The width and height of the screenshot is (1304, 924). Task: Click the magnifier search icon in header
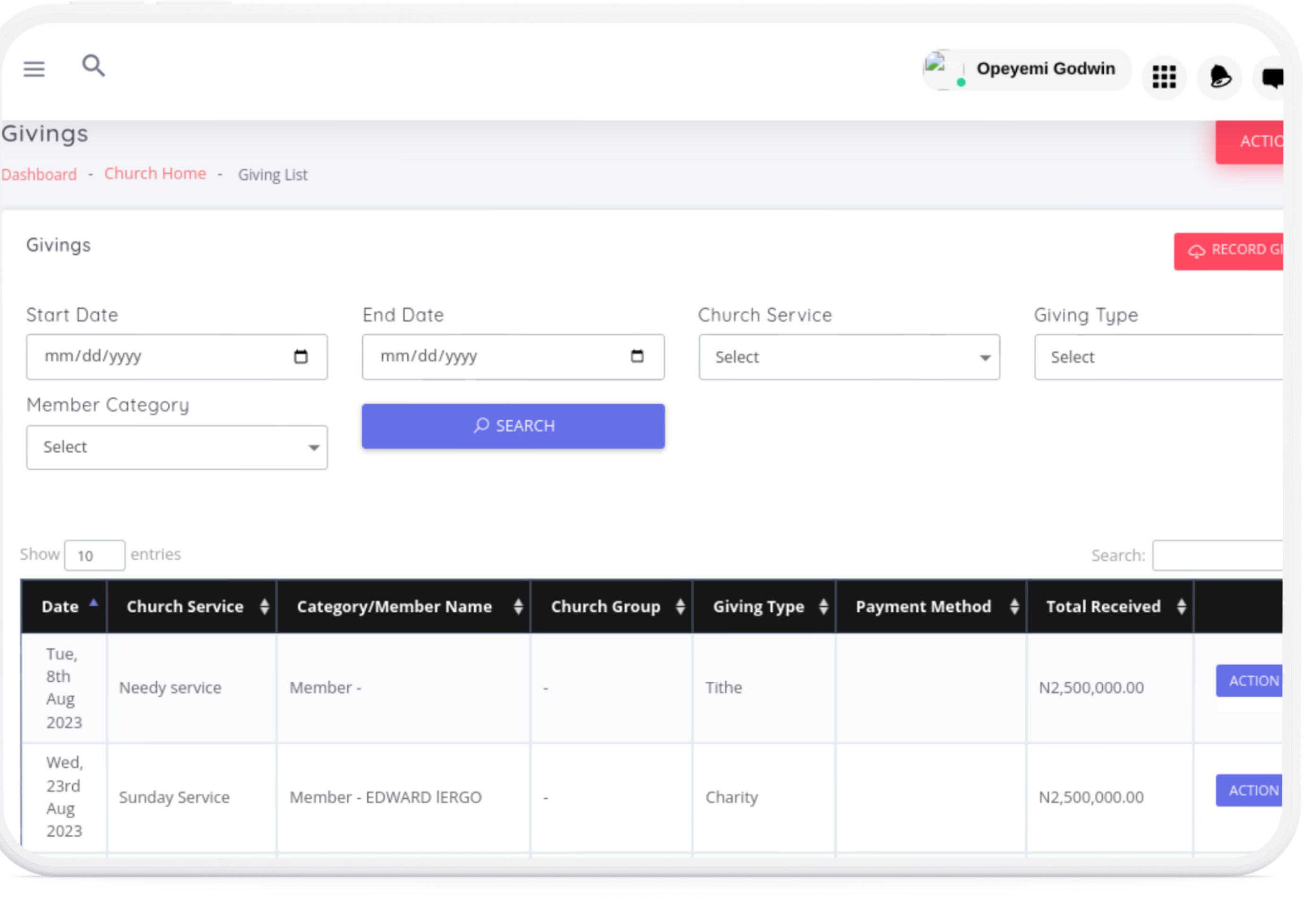click(93, 66)
